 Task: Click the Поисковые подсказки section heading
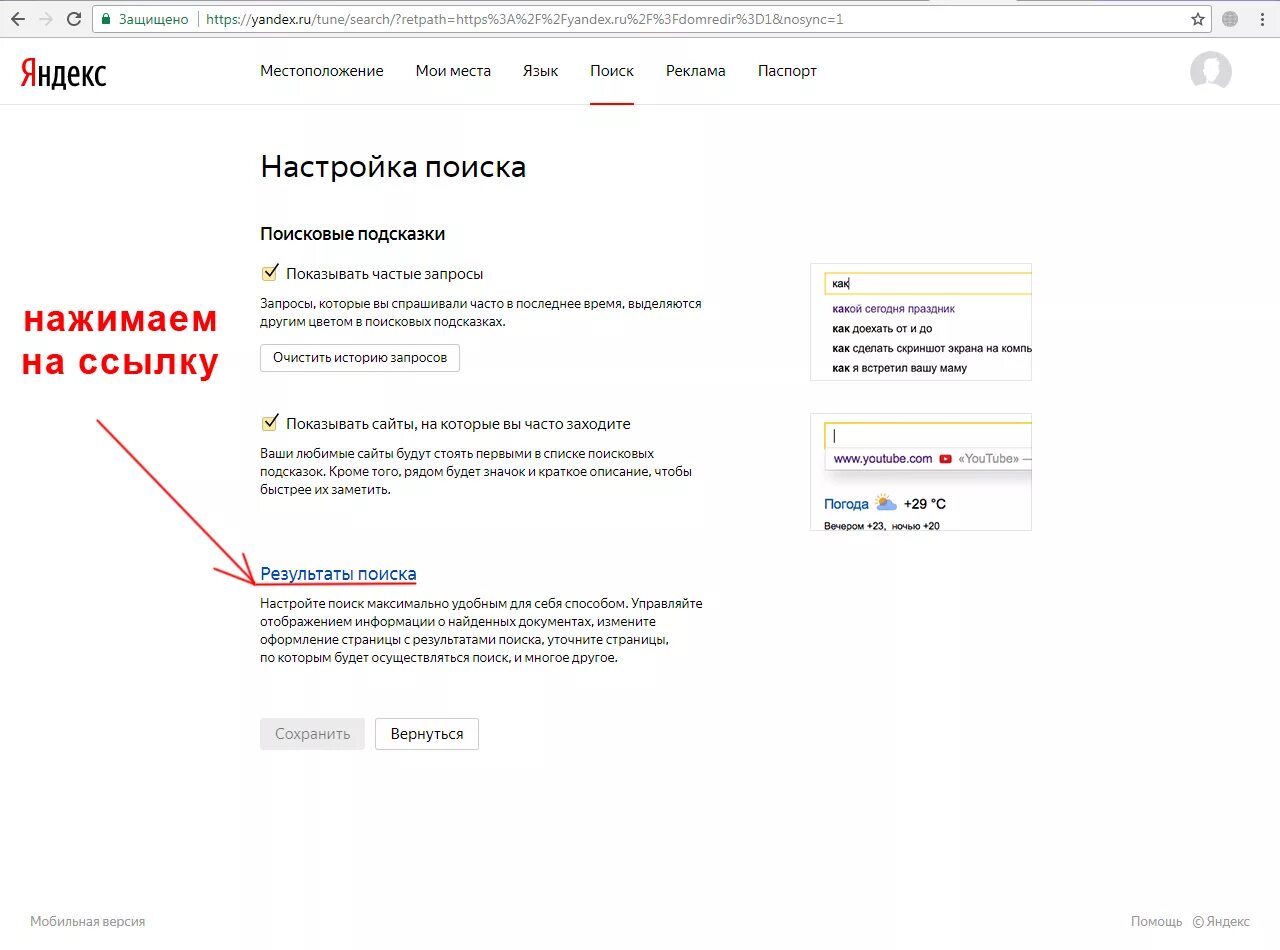352,234
